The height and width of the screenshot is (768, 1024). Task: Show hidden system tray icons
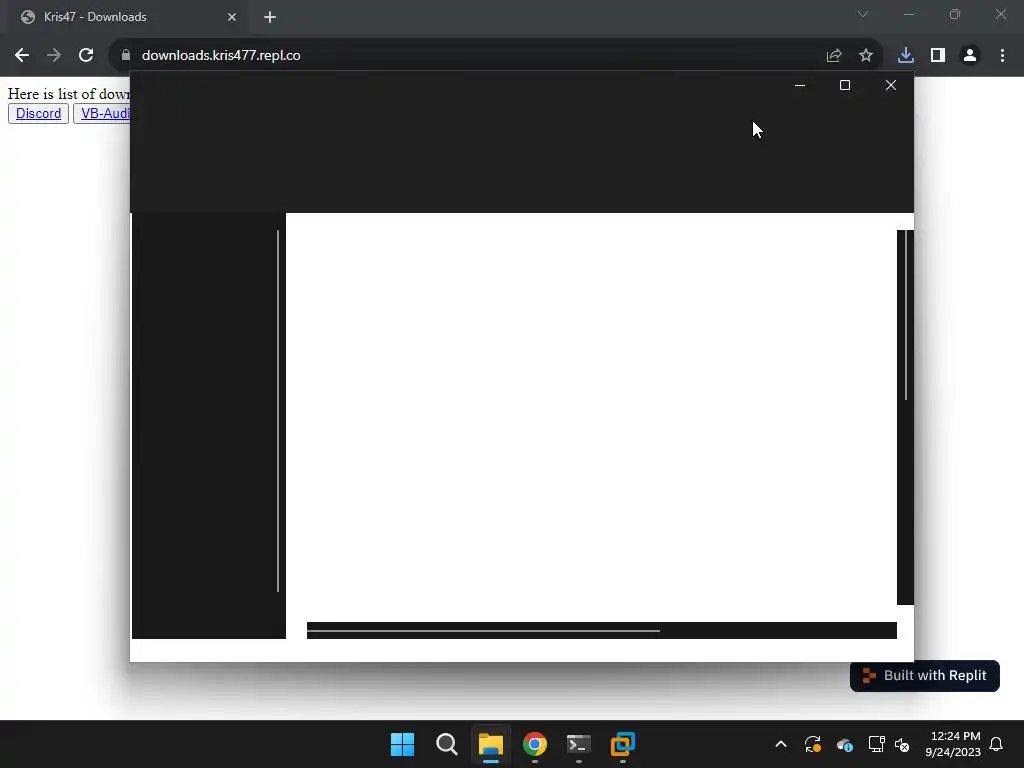(780, 744)
